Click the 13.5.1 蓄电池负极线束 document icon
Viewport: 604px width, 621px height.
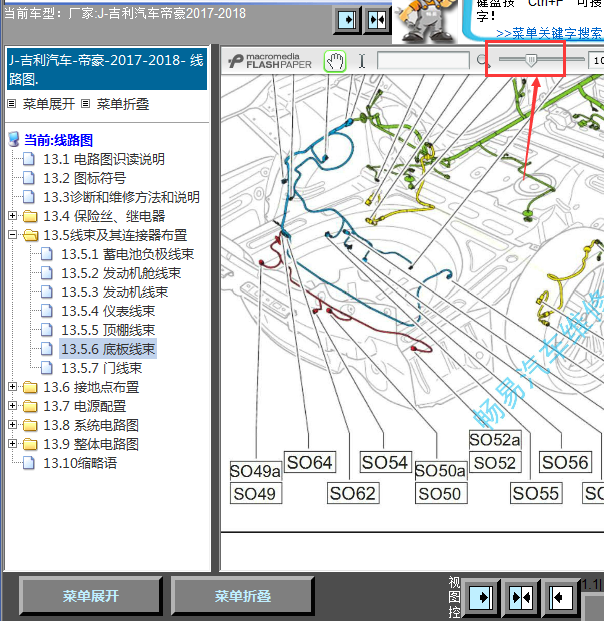tap(47, 254)
